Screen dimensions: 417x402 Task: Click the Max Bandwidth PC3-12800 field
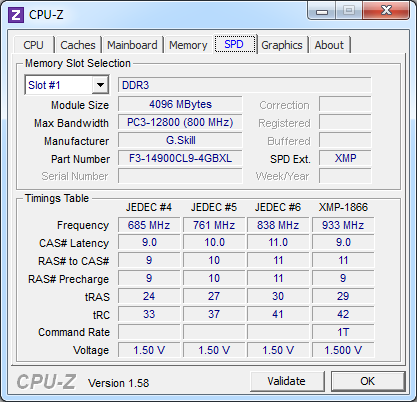point(180,122)
